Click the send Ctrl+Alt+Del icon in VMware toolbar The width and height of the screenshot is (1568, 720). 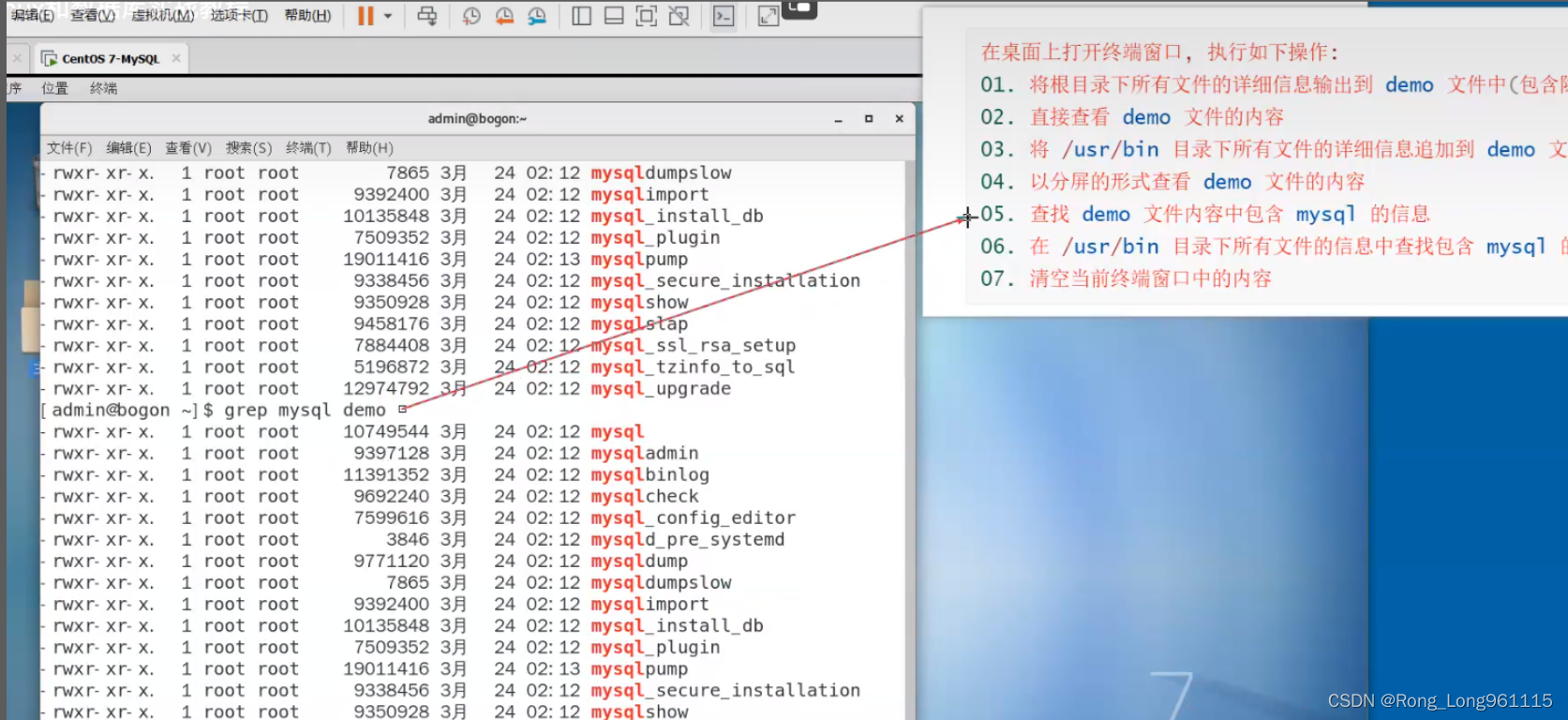click(426, 16)
